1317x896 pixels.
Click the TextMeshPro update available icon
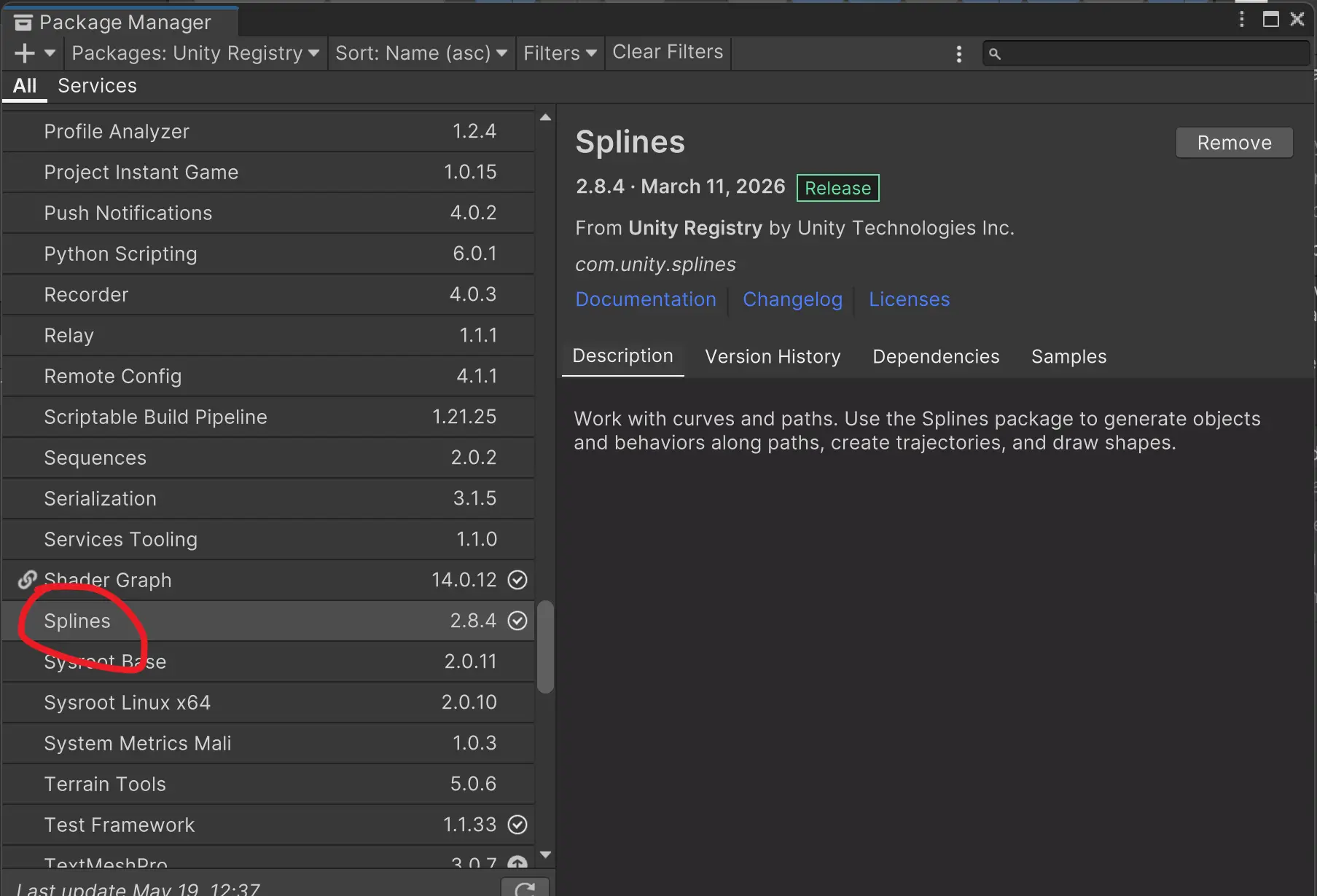tap(517, 863)
